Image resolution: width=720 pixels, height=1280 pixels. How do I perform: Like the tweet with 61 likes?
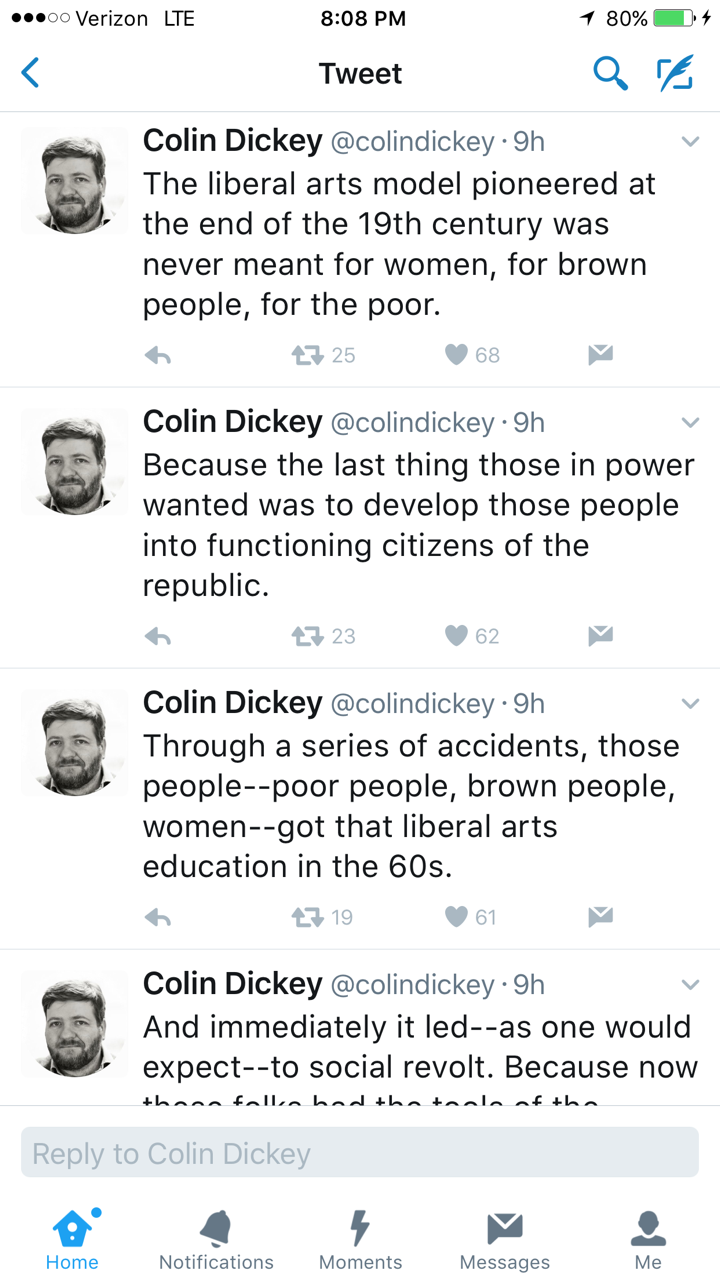coord(456,917)
